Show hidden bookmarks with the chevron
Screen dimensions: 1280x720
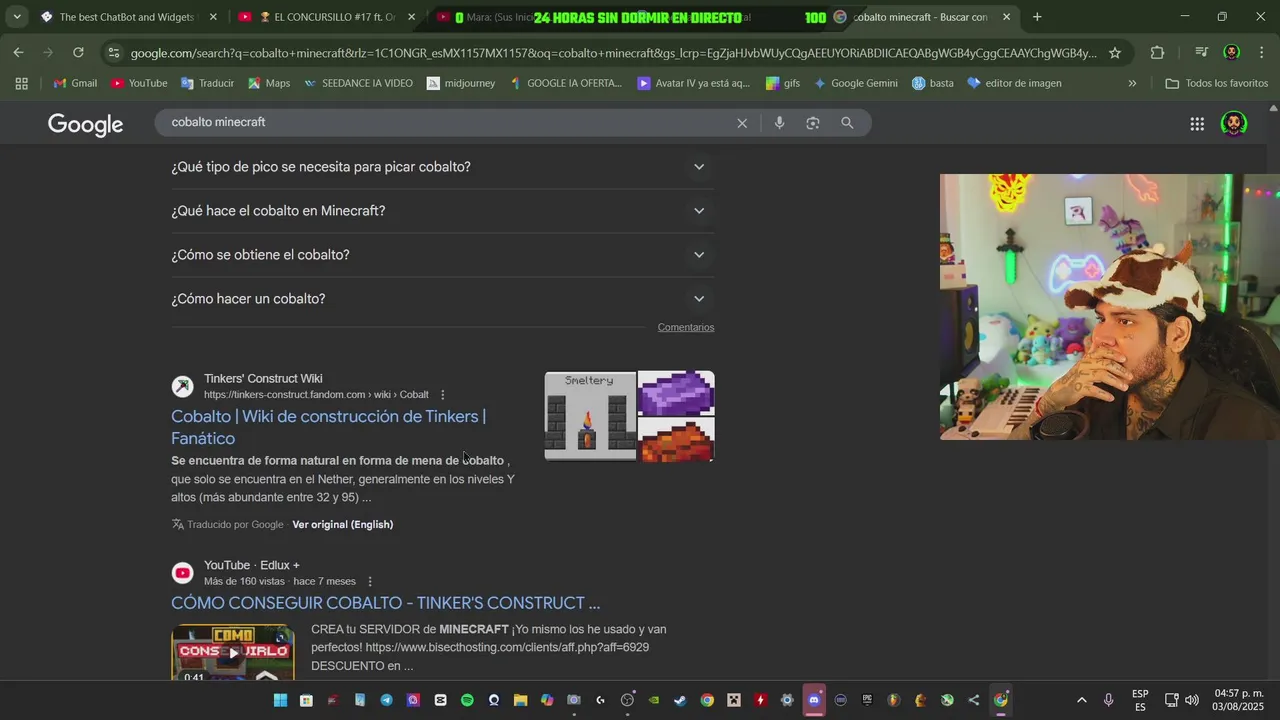coord(1132,83)
